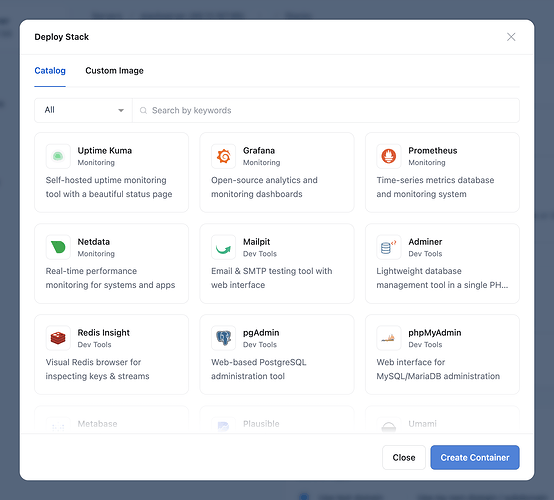Click 'Web-based PostgreSQL' description text
This screenshot has width=554, height=500.
pyautogui.click(x=259, y=362)
